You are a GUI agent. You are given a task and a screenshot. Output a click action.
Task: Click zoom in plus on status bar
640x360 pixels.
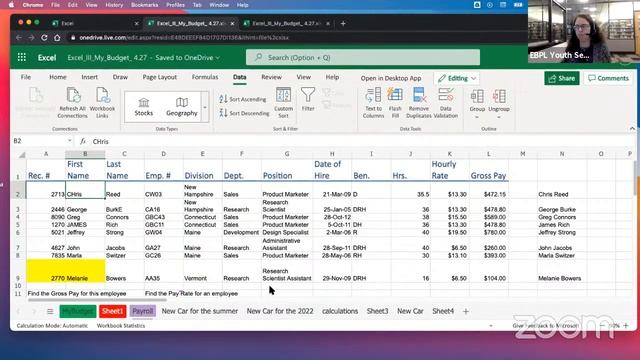(x=626, y=326)
